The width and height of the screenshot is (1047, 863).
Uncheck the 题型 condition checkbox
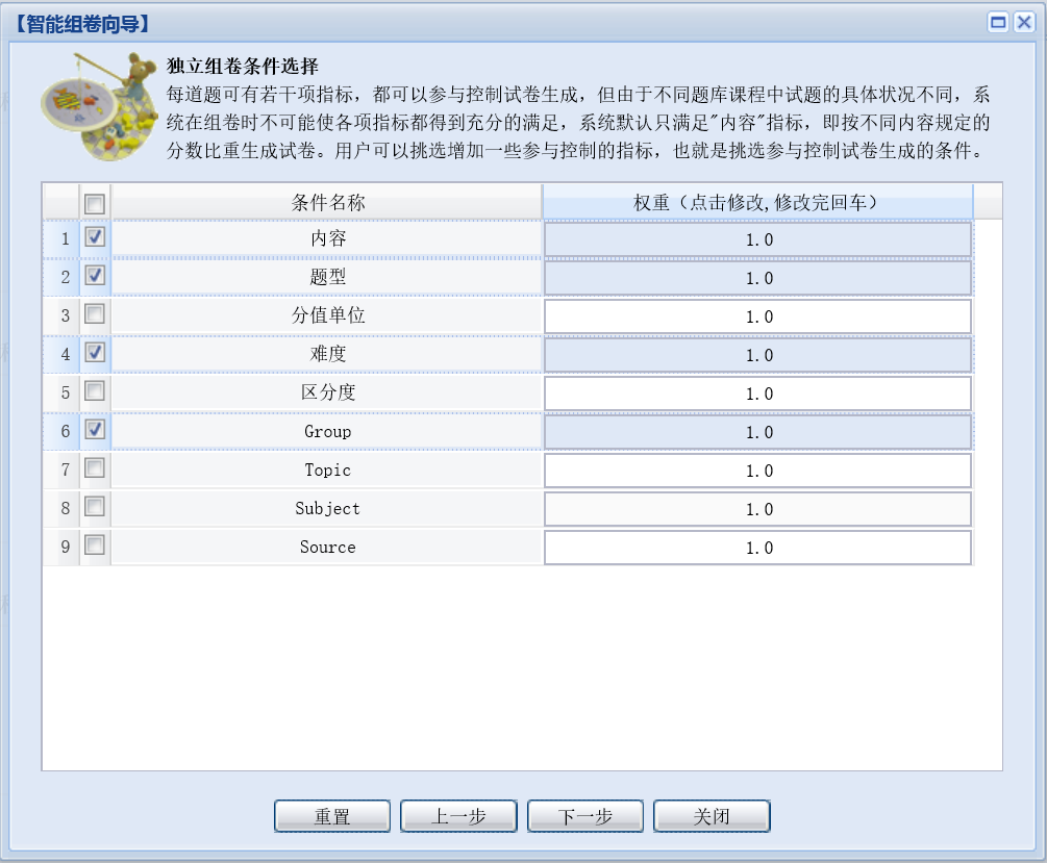(x=95, y=275)
